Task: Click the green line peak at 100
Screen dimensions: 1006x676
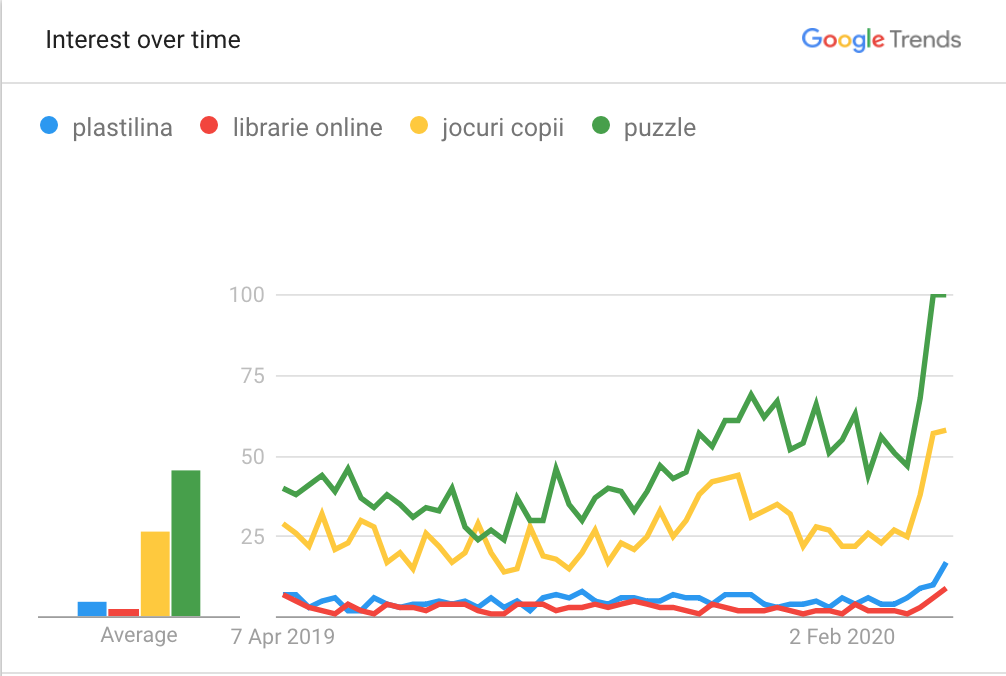Action: 938,295
